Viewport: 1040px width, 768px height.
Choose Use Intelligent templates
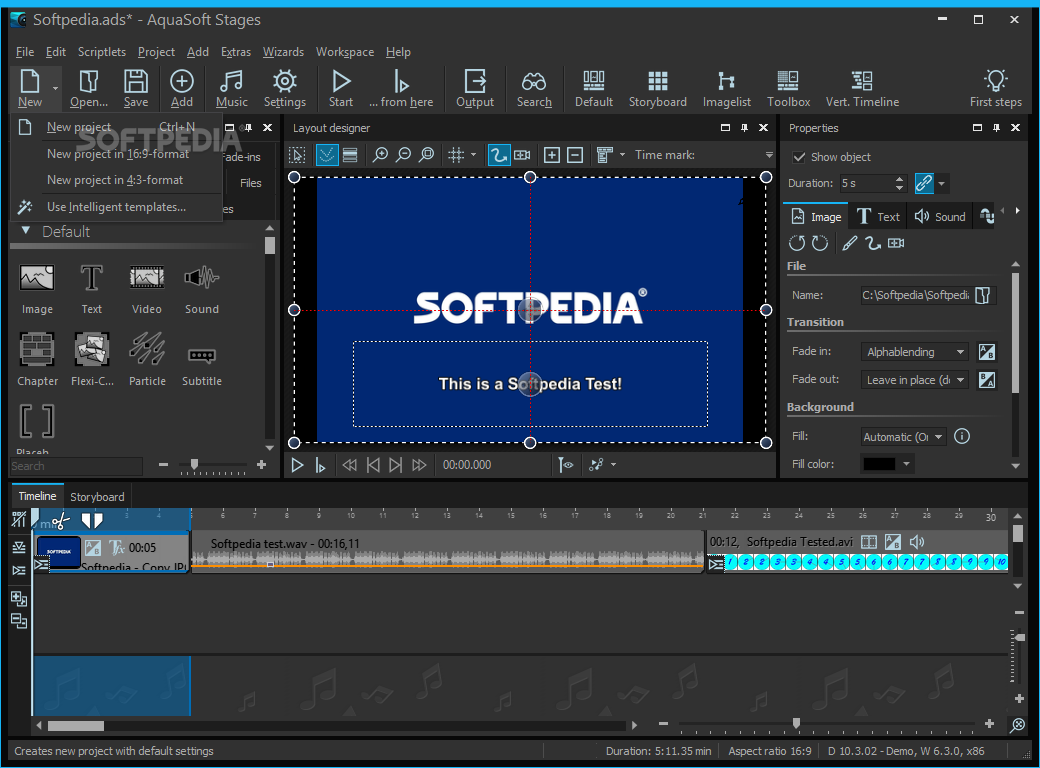click(116, 207)
